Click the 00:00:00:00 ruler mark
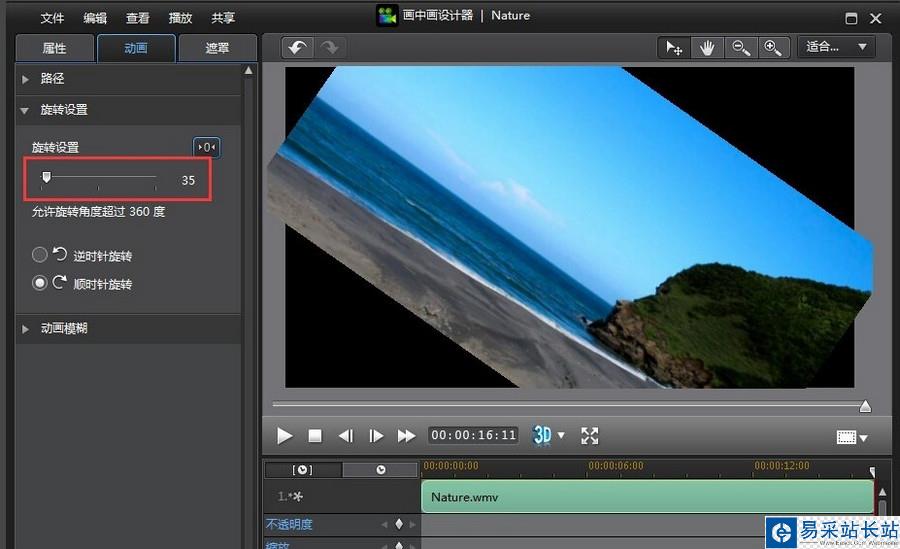The image size is (900, 549). (x=451, y=466)
